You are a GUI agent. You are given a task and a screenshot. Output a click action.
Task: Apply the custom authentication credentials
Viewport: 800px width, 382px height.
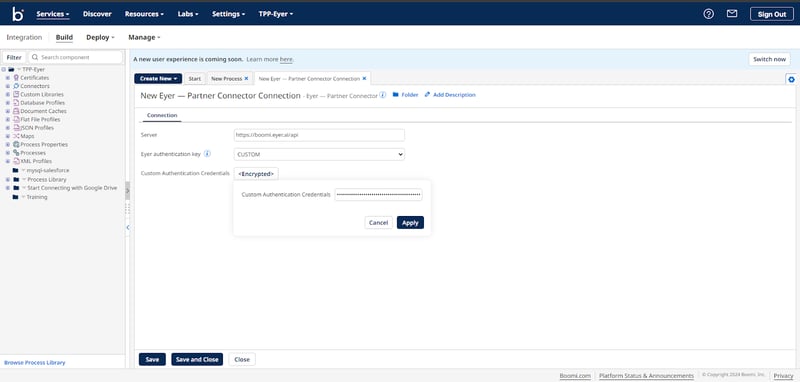point(410,223)
